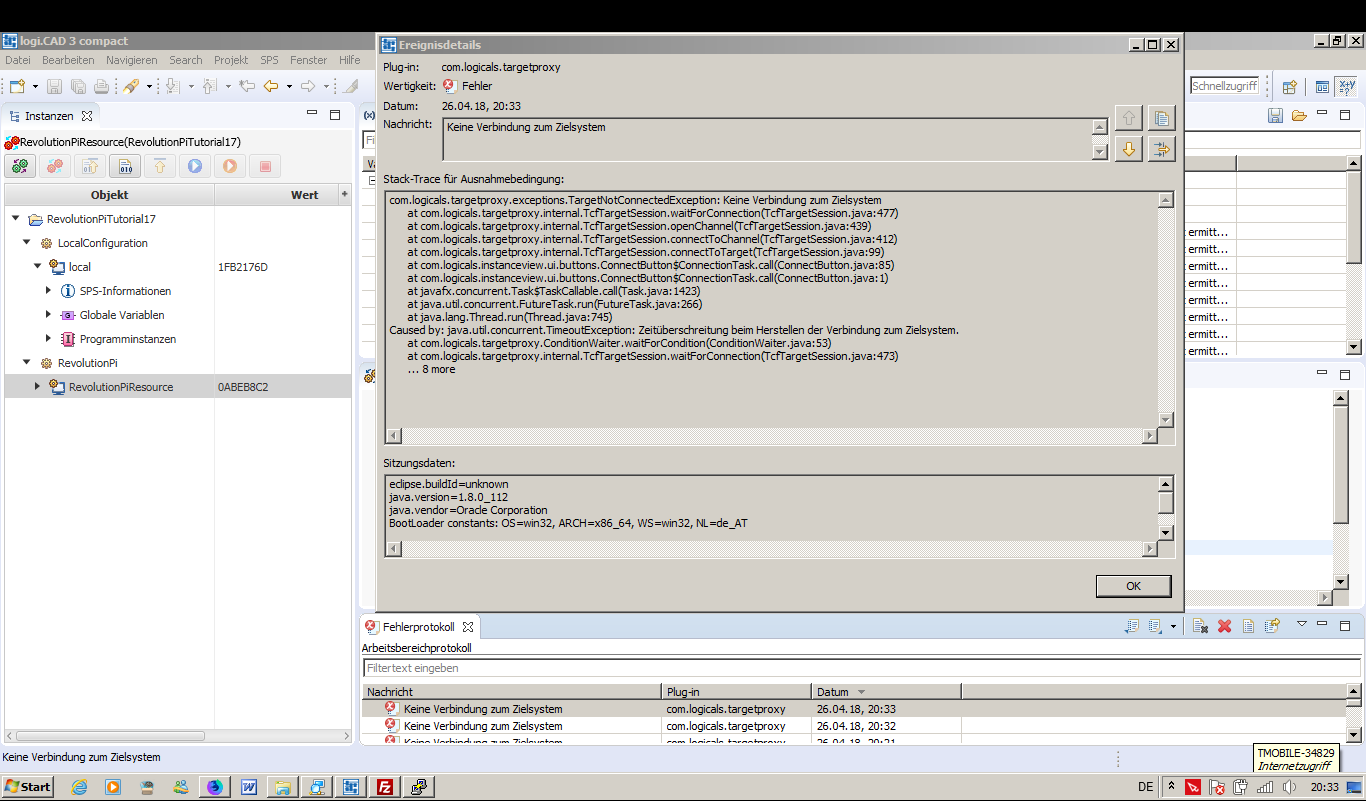The height and width of the screenshot is (801, 1366).
Task: Click the Windows Start button
Action: pyautogui.click(x=28, y=787)
